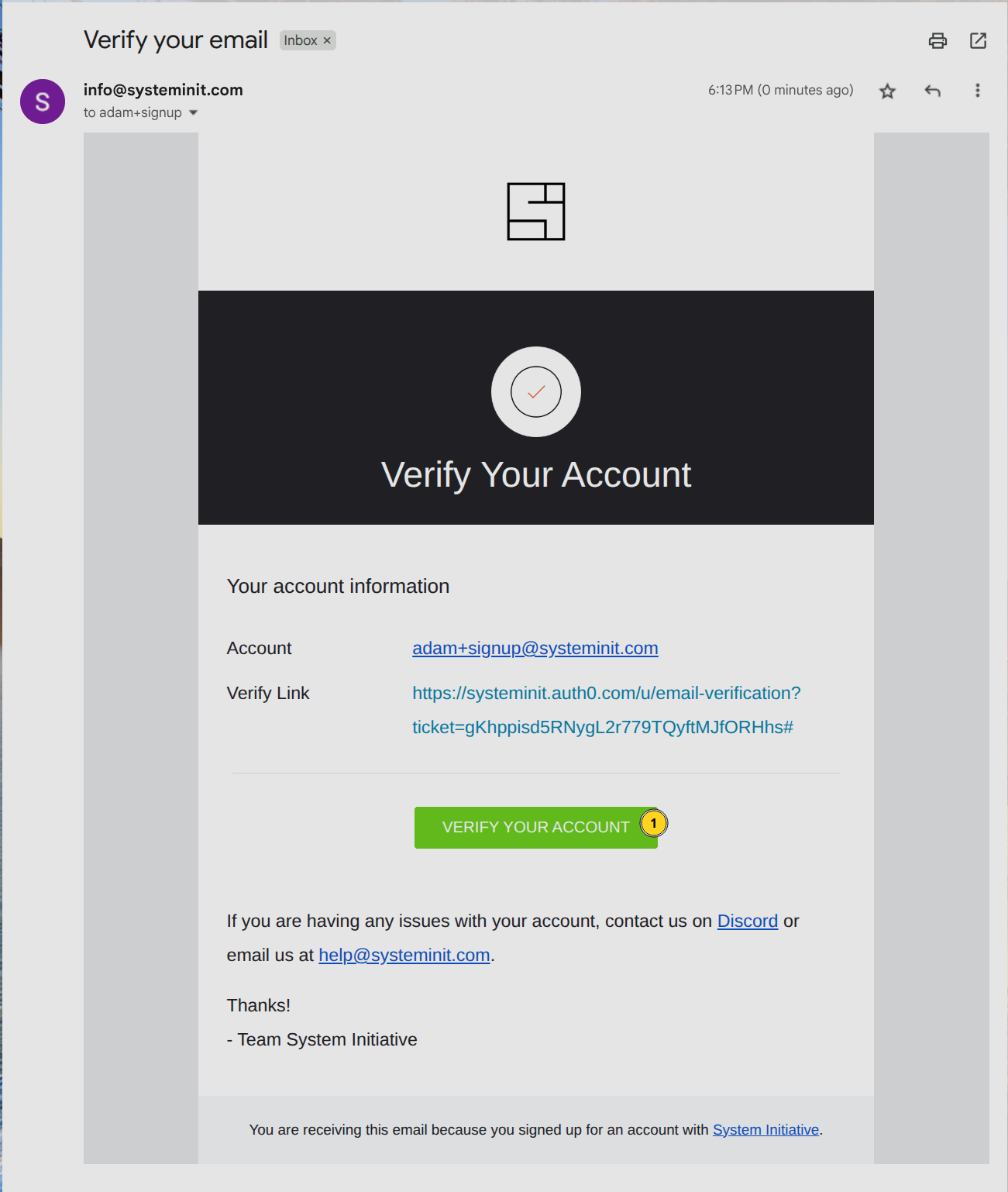
Task: Click the checkmark circle icon in banner
Action: (x=535, y=391)
